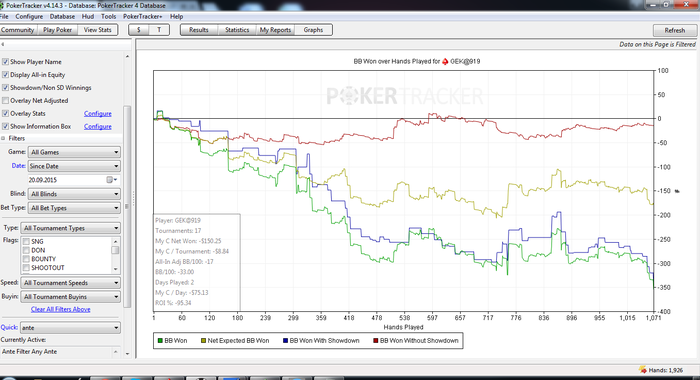Toggle Show Information Box checkbox
The image size is (700, 380).
5,126
